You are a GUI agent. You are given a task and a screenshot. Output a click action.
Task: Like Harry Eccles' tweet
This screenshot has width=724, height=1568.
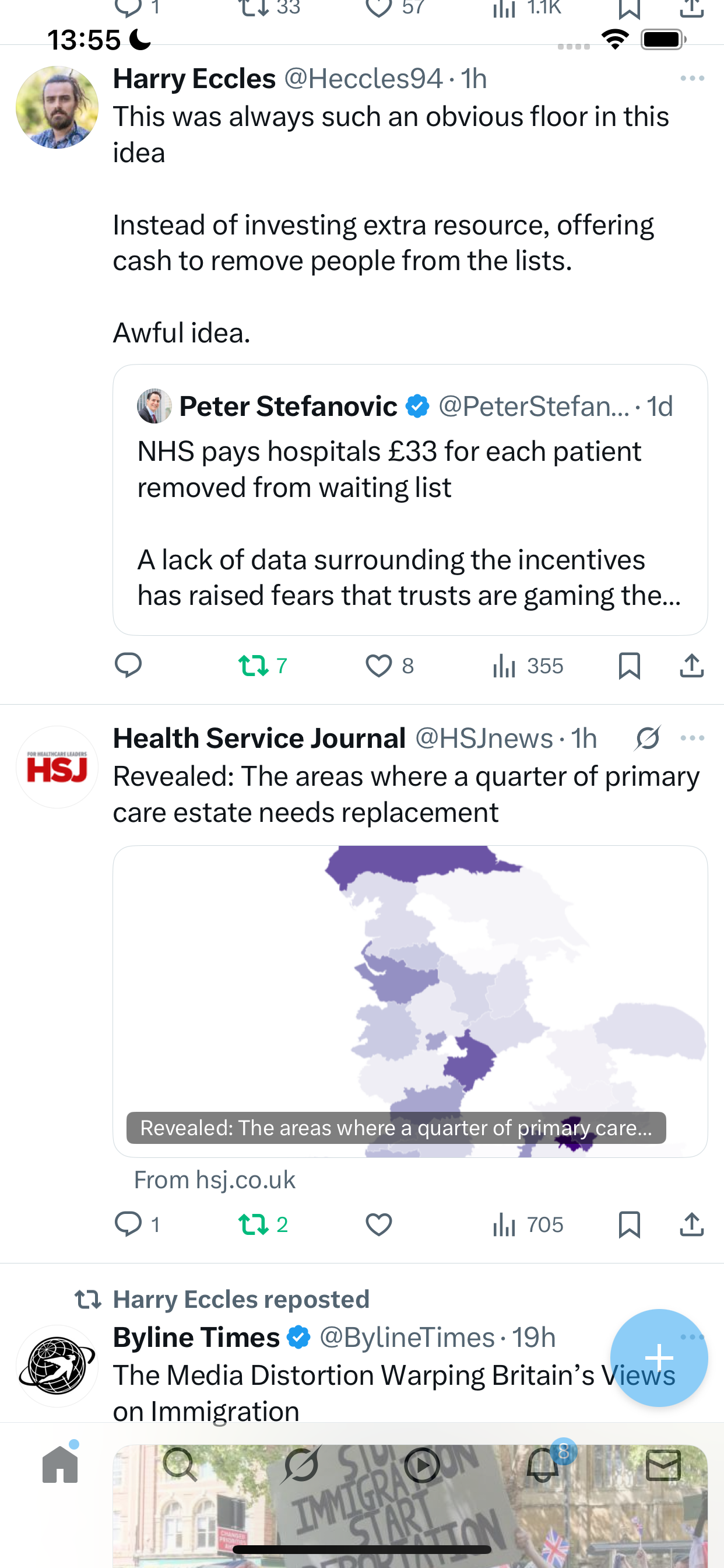coord(378,666)
